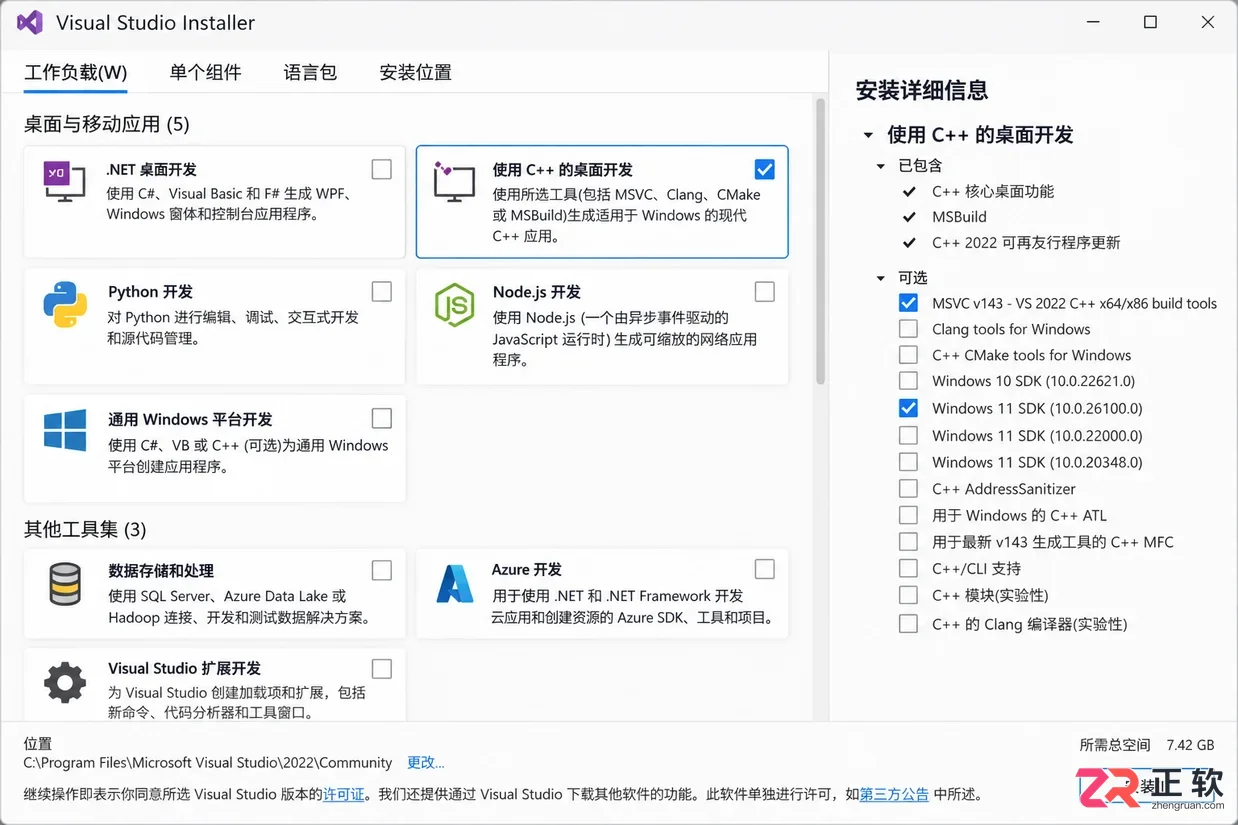Click the database icon for 数据存储和处理
This screenshot has height=825, width=1238.
click(x=65, y=584)
